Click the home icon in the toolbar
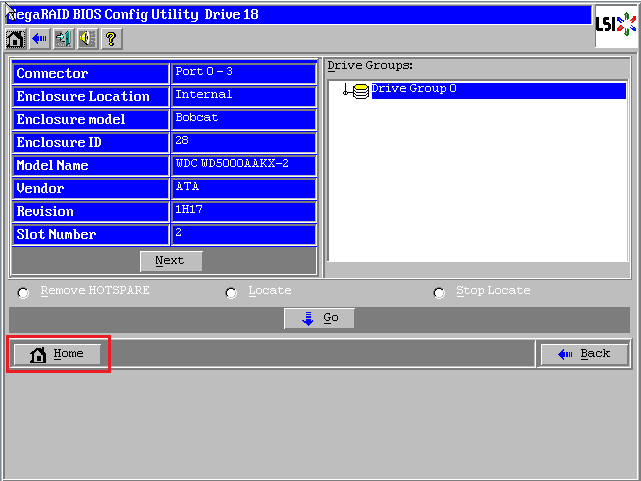Screen dimensions: 641x481 tap(16, 39)
